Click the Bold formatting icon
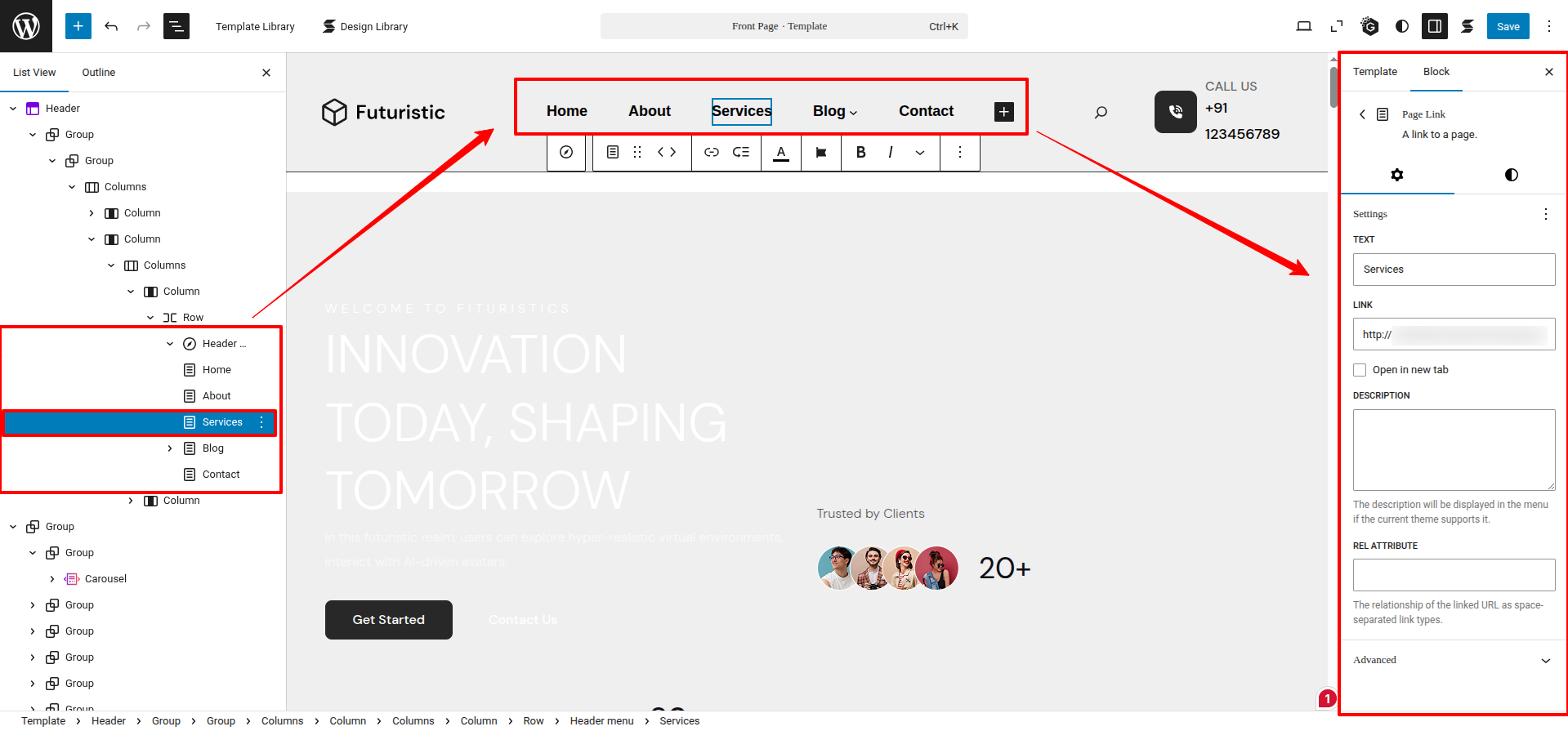 pos(860,152)
